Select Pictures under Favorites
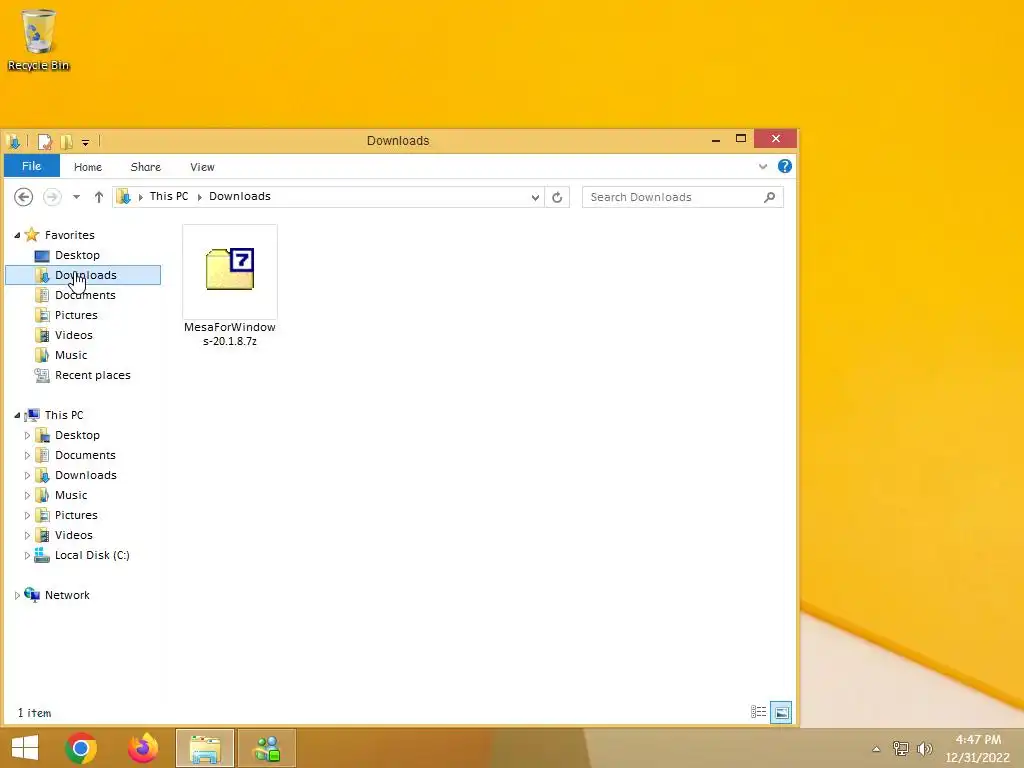The image size is (1024, 768). tap(76, 315)
